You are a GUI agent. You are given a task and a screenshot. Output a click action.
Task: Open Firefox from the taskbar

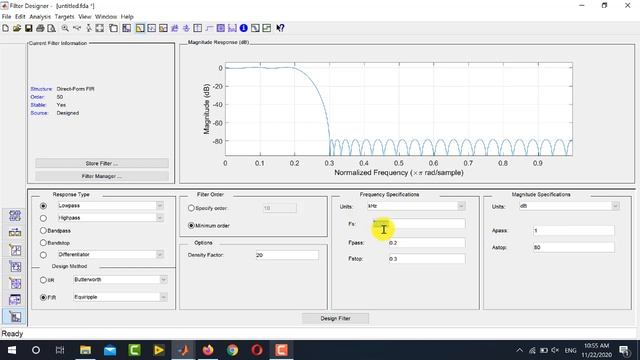[x=208, y=350]
